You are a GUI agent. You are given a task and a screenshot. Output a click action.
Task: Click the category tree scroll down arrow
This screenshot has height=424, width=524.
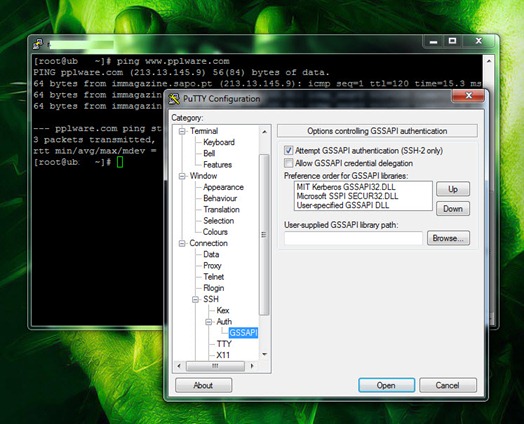pyautogui.click(x=264, y=354)
